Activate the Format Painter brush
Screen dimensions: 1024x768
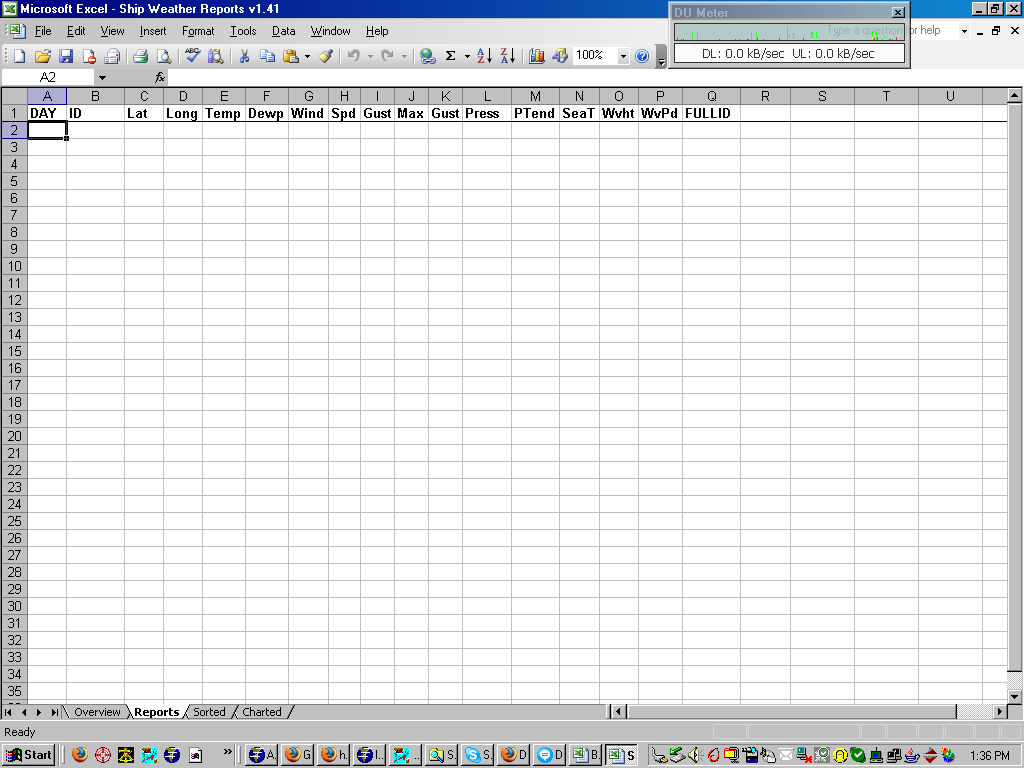pos(326,56)
